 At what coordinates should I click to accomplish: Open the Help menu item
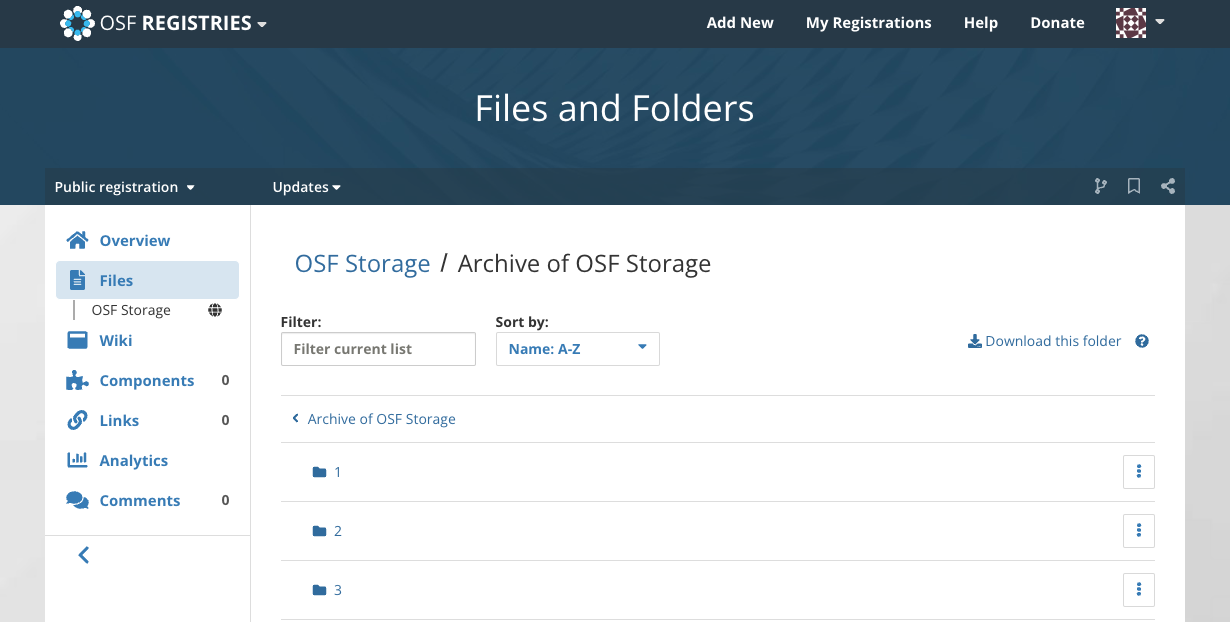click(x=980, y=22)
